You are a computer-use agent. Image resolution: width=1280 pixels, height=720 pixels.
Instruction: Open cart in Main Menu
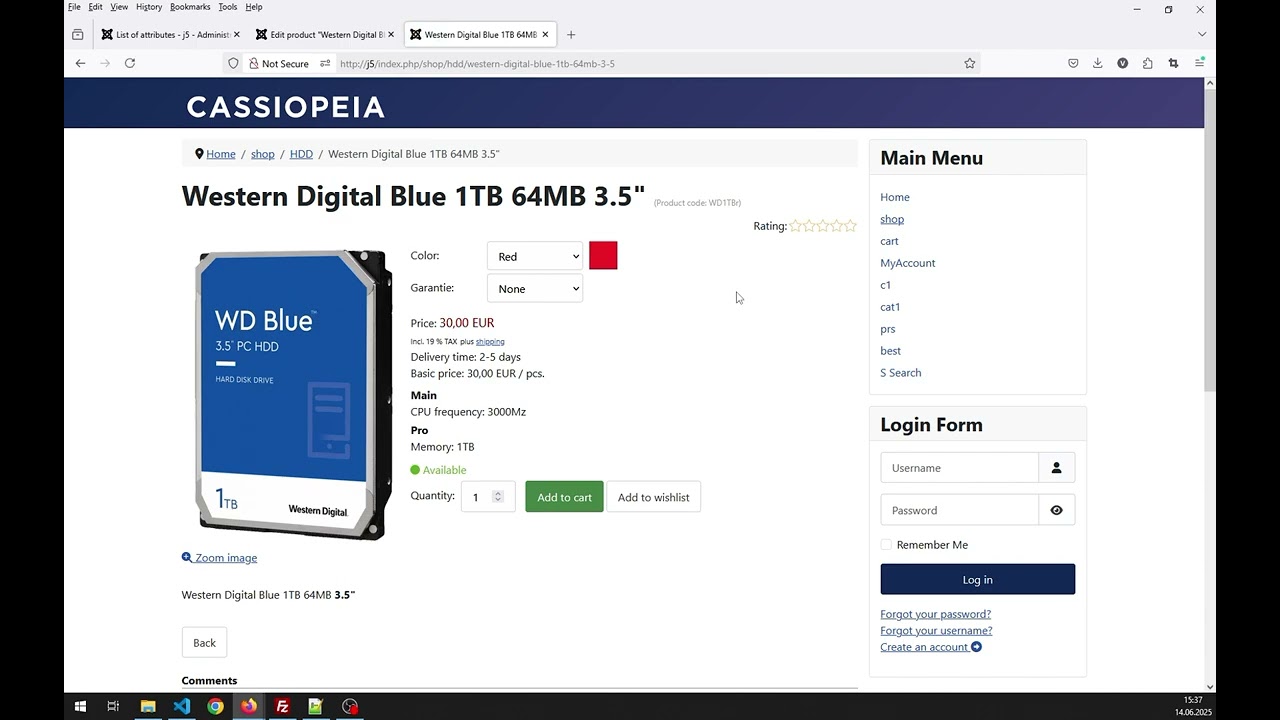pos(889,241)
